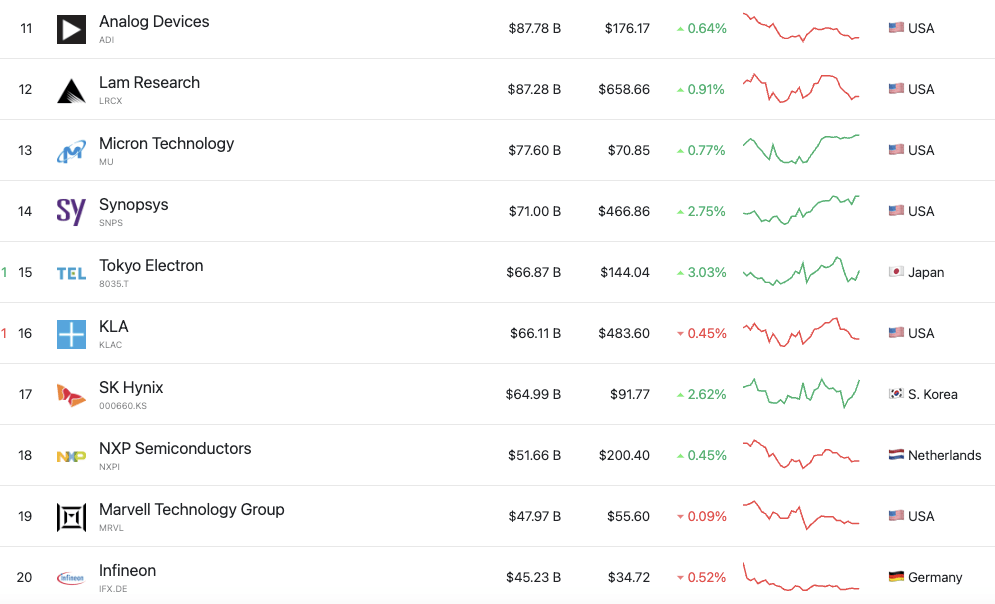Image resolution: width=995 pixels, height=604 pixels.
Task: Click the South Korea flag icon
Action: pos(896,393)
